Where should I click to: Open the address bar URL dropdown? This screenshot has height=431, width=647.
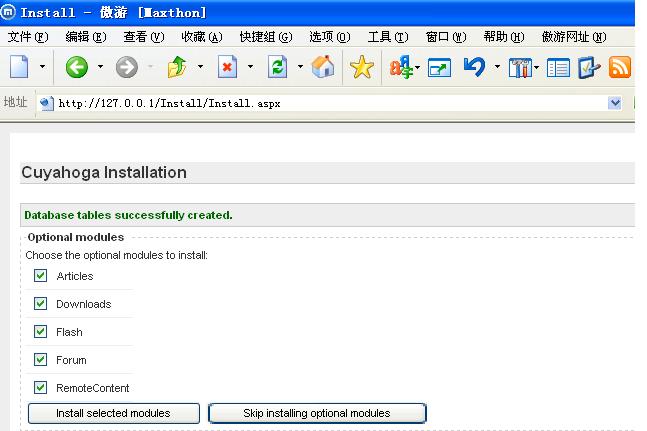[615, 103]
